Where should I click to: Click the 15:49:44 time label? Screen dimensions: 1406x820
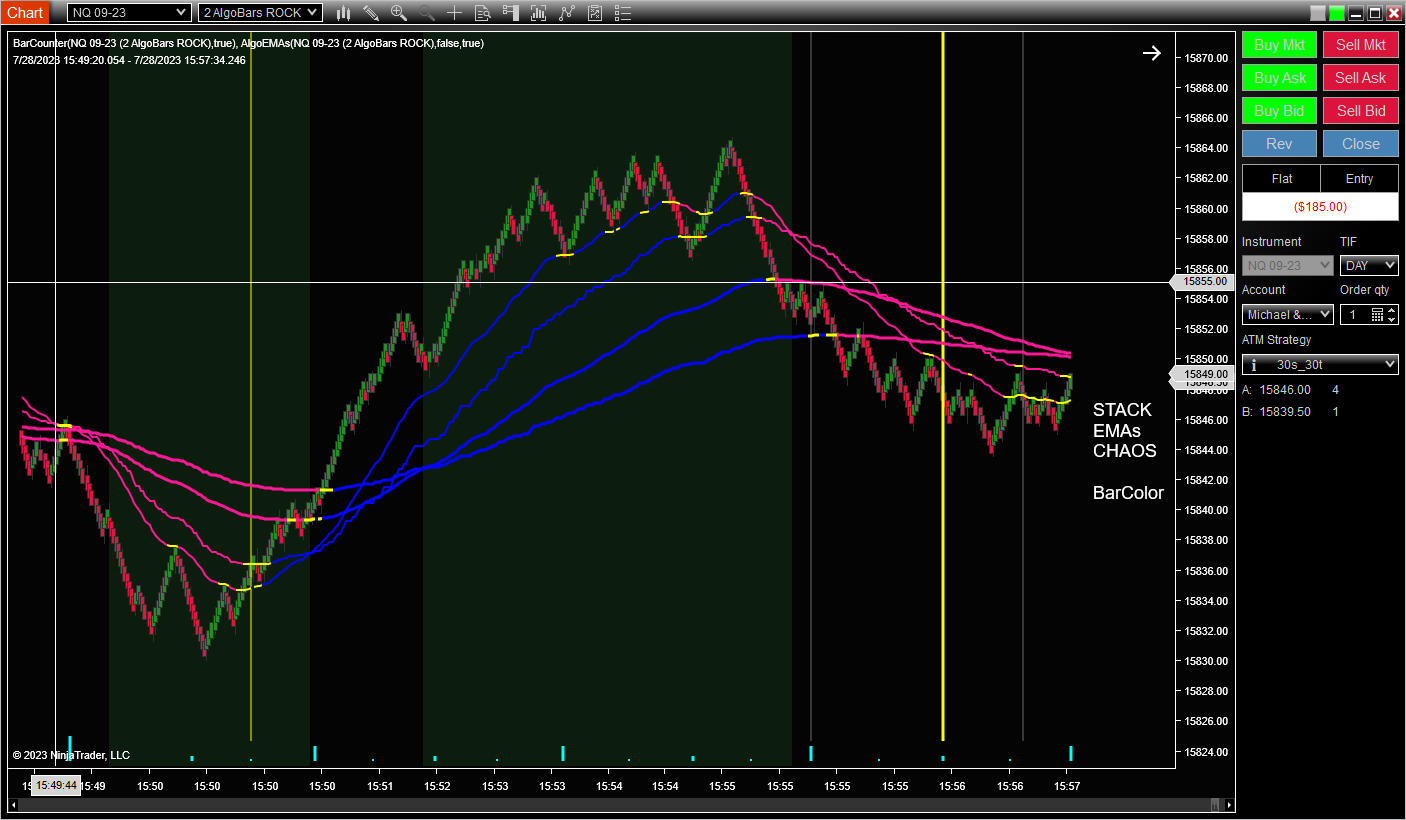pos(55,786)
